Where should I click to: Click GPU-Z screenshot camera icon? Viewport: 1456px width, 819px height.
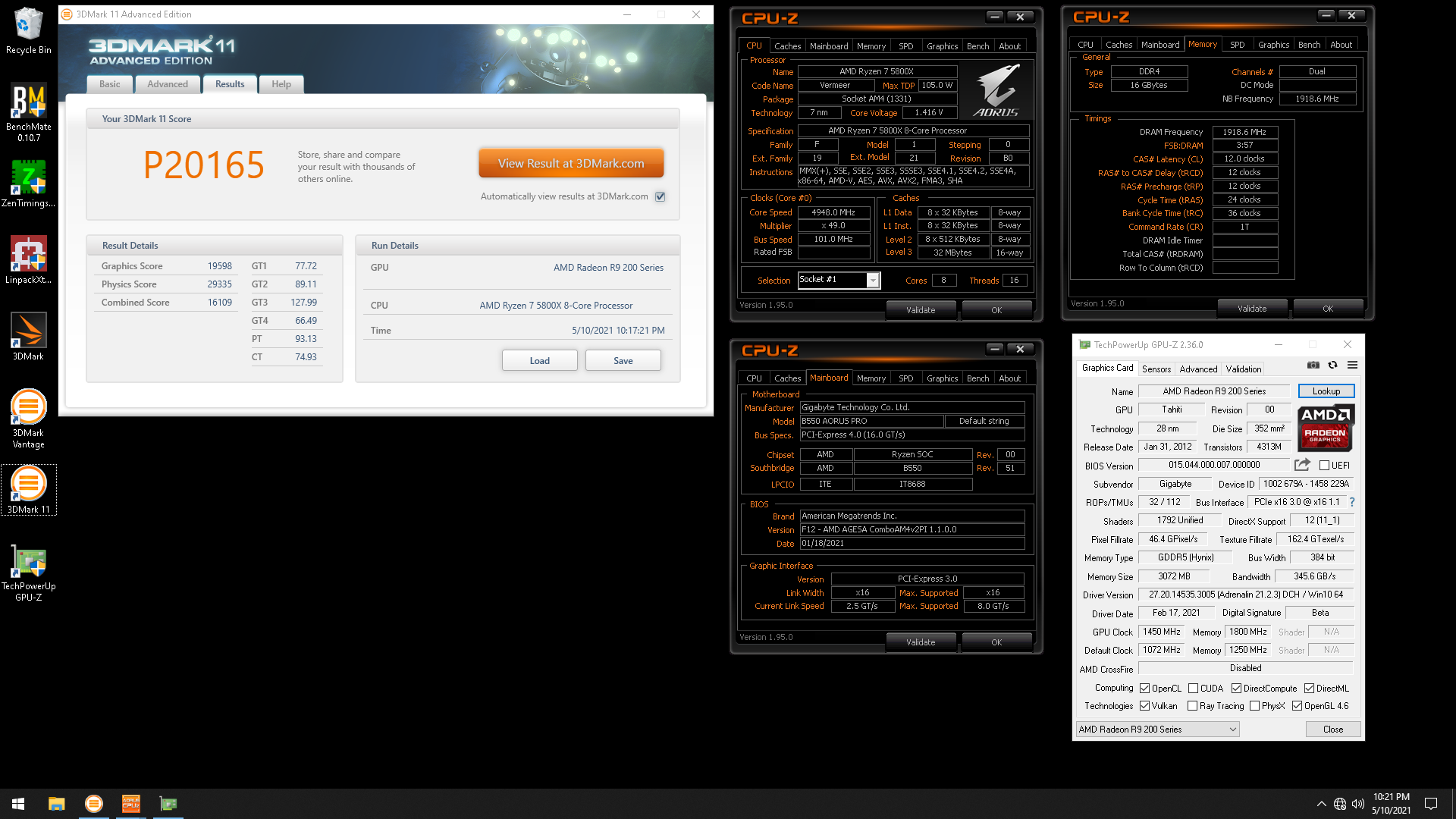click(1313, 365)
